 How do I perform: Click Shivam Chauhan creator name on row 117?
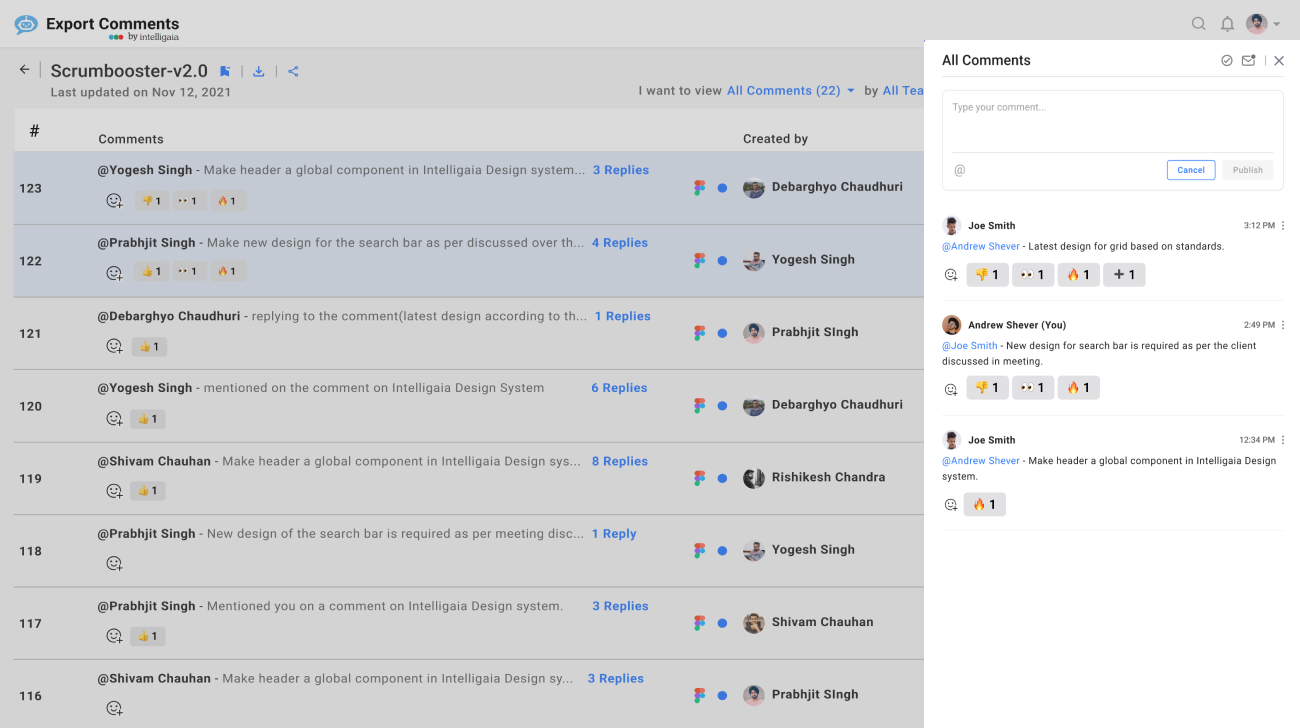[822, 622]
